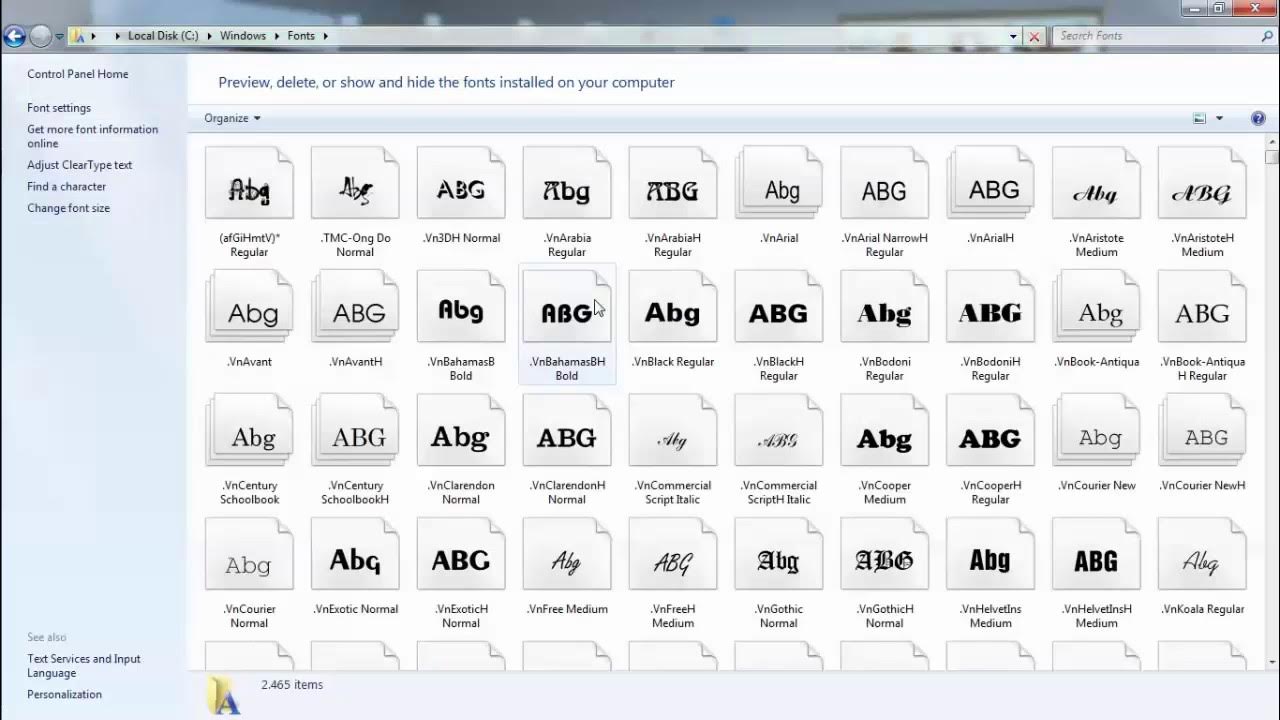Image resolution: width=1280 pixels, height=720 pixels.
Task: Click the change view icon button
Action: [1200, 118]
